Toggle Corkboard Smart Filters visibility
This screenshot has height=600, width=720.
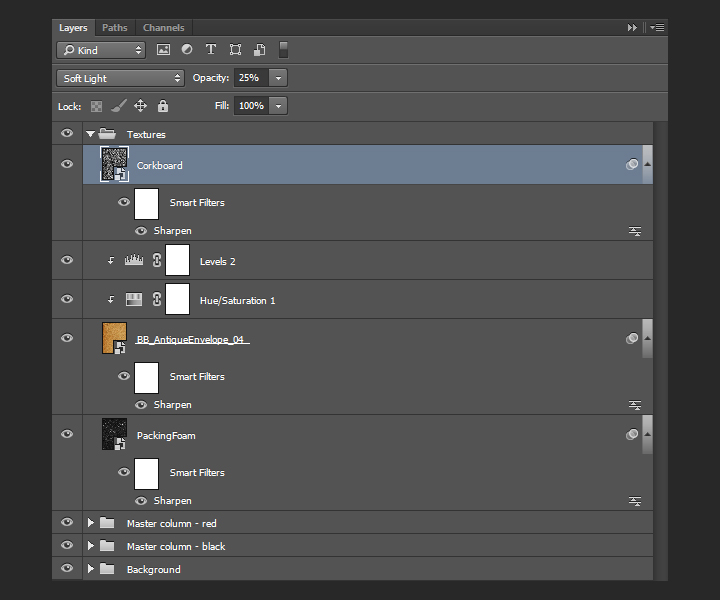click(x=124, y=202)
